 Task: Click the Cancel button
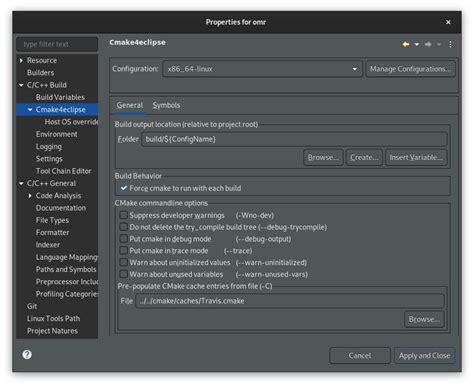coord(360,356)
